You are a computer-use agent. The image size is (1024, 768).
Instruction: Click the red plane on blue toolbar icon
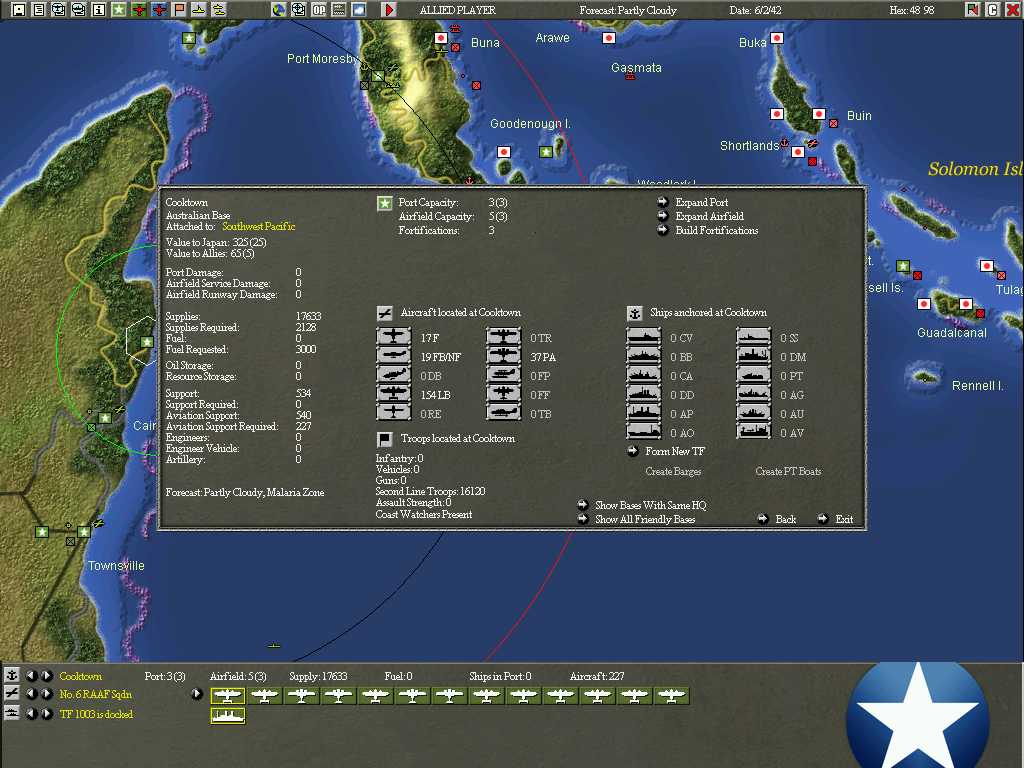point(159,10)
